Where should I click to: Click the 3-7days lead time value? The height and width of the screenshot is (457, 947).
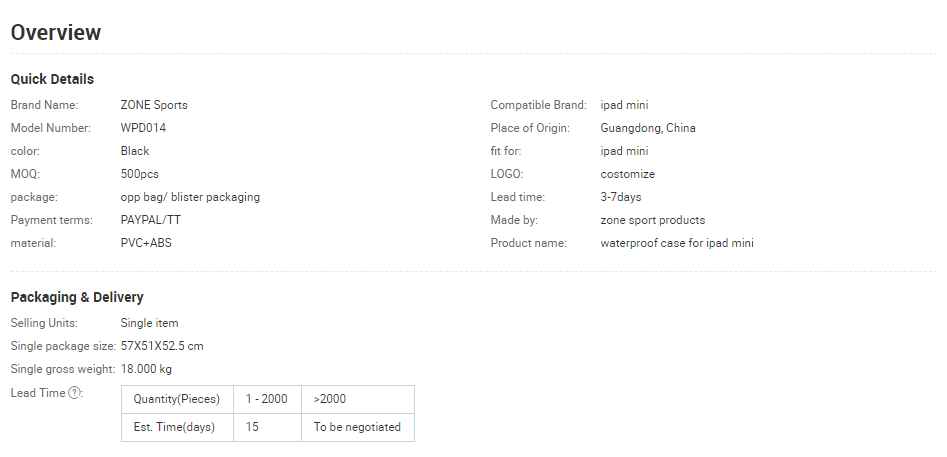click(x=620, y=197)
